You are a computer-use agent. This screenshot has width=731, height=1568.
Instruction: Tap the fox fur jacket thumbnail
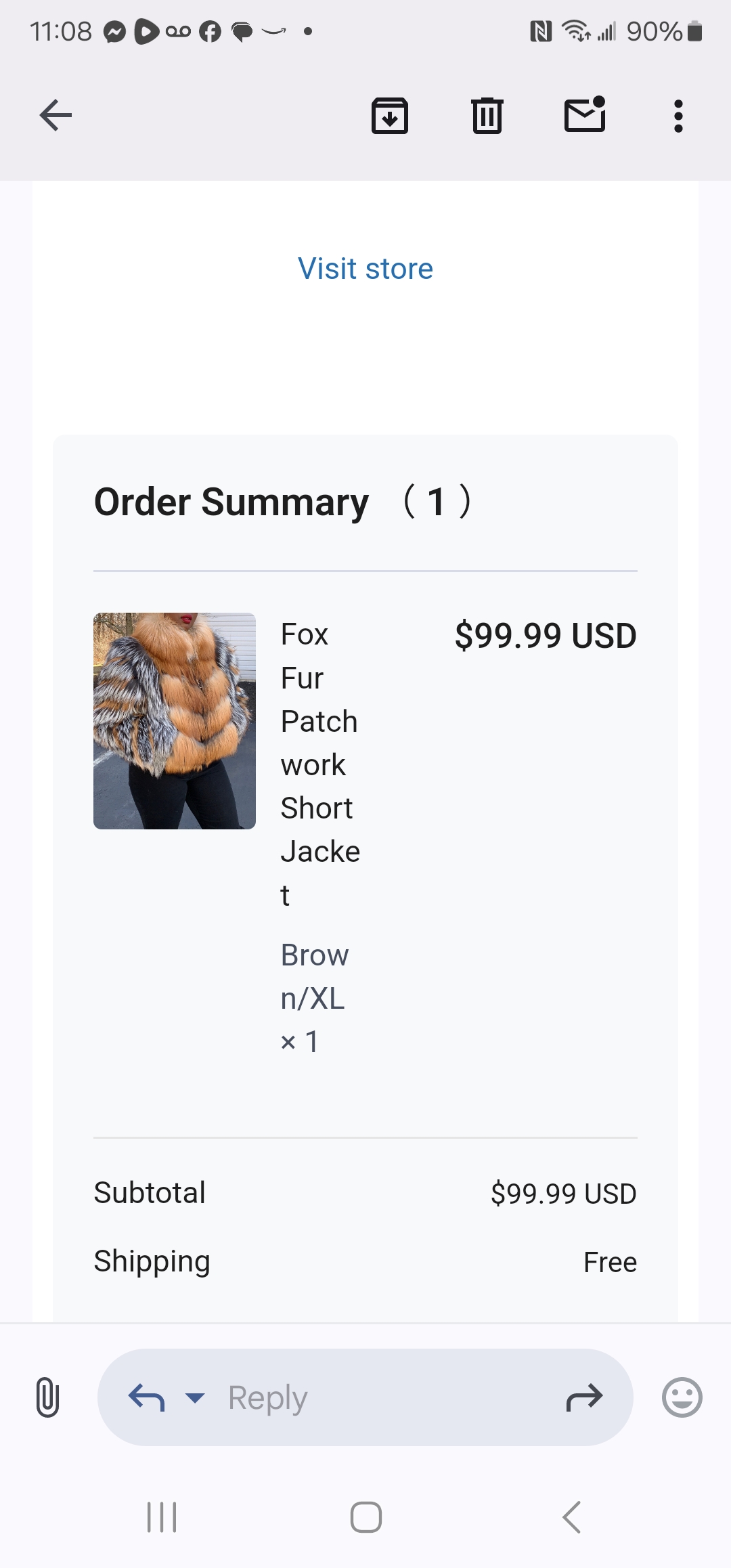(175, 721)
